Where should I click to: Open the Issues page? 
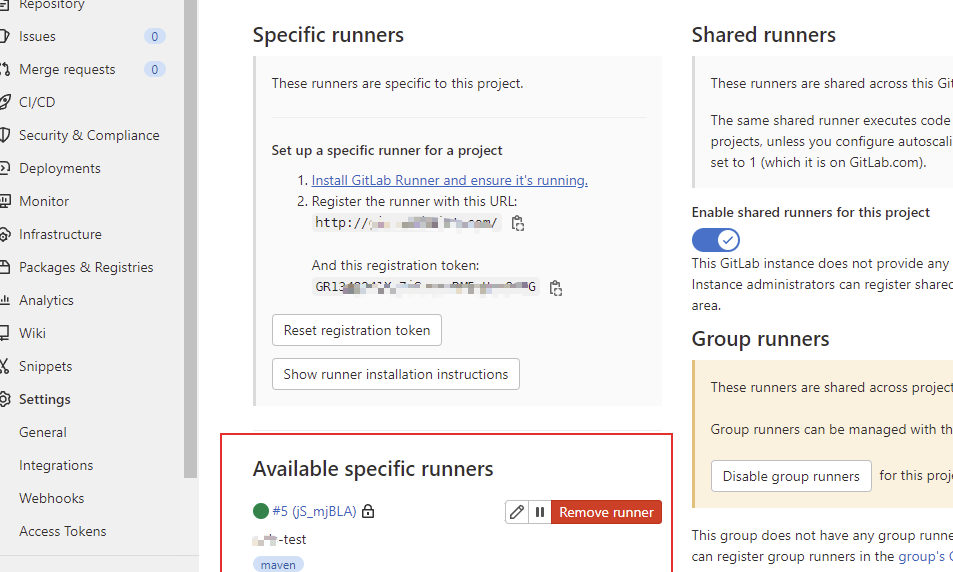pyautogui.click(x=37, y=36)
